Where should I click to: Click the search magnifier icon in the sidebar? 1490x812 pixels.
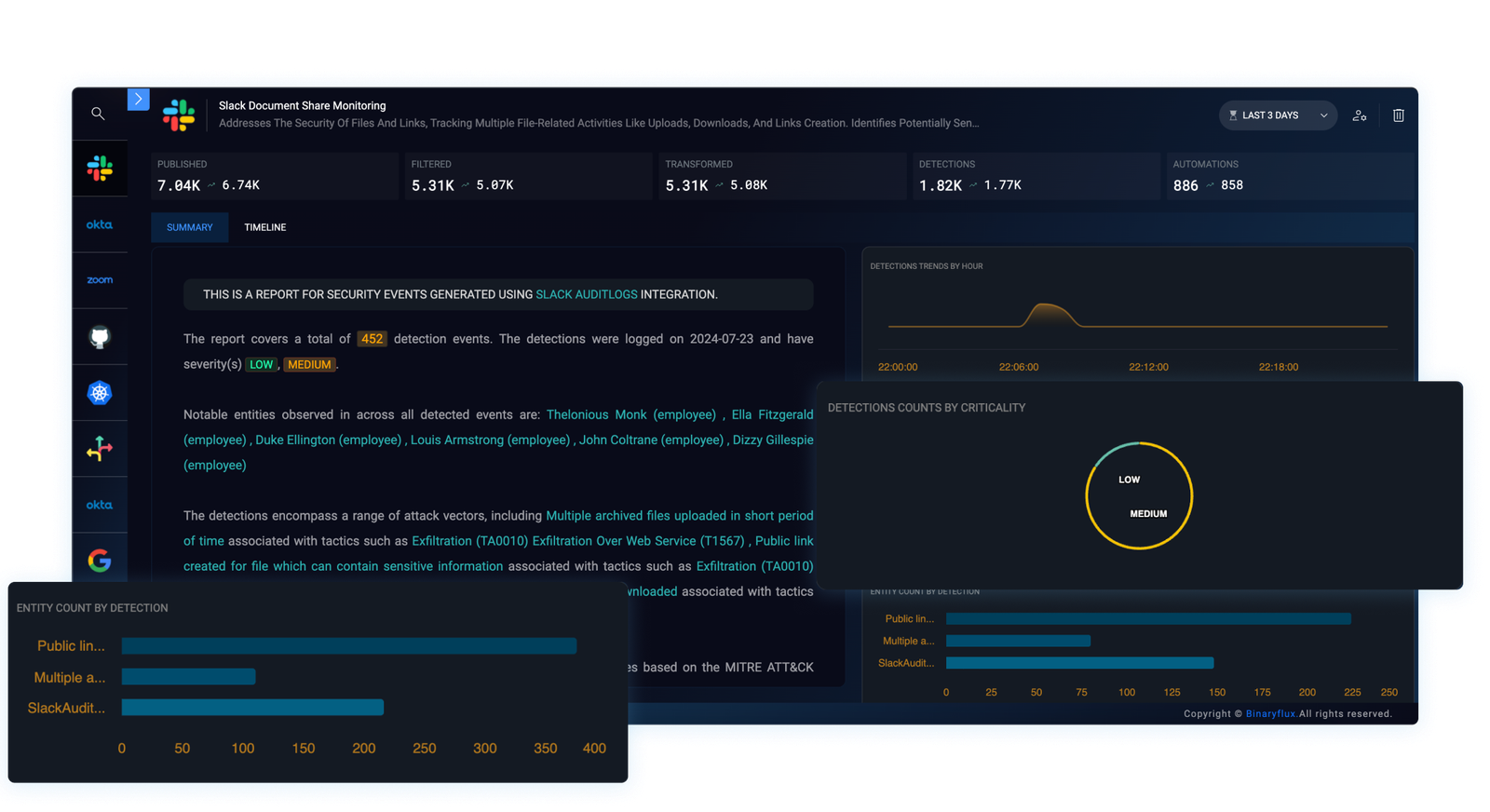[x=98, y=114]
